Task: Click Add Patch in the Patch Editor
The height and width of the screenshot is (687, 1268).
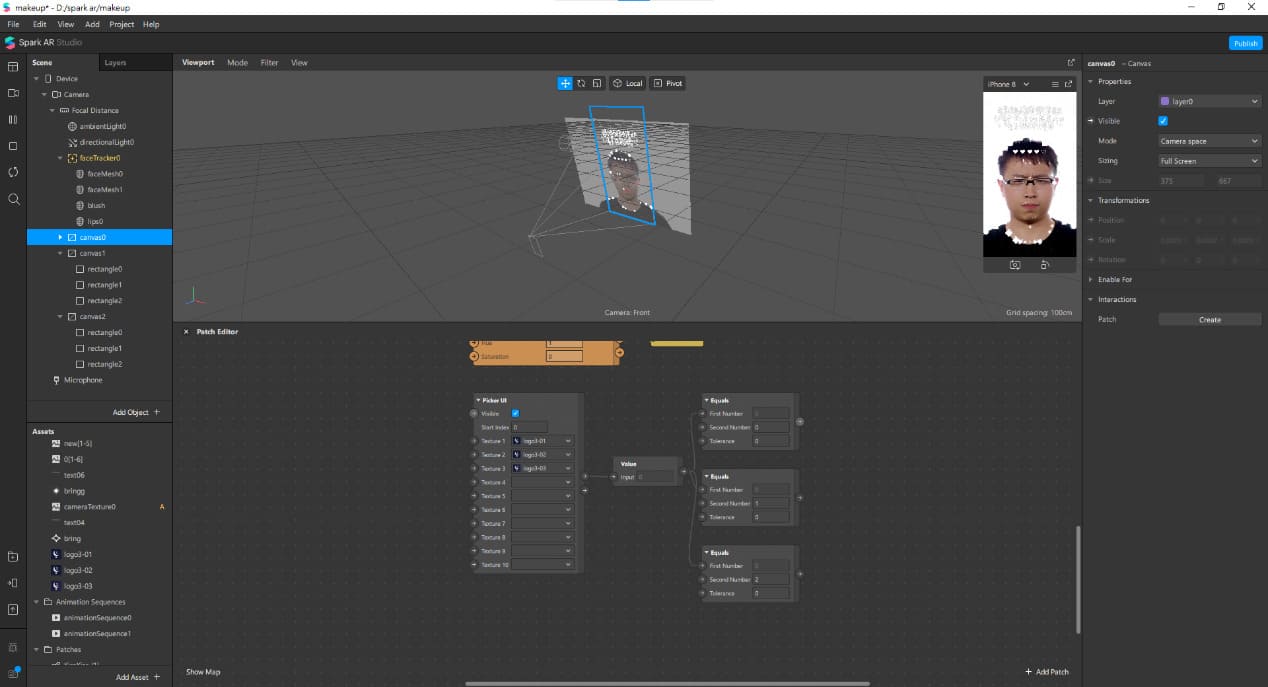Action: pyautogui.click(x=1047, y=672)
